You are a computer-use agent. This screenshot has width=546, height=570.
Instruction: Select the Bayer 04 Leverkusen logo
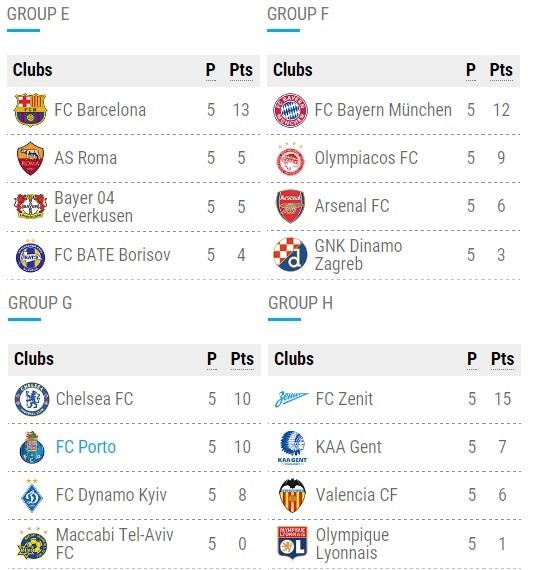pyautogui.click(x=31, y=206)
